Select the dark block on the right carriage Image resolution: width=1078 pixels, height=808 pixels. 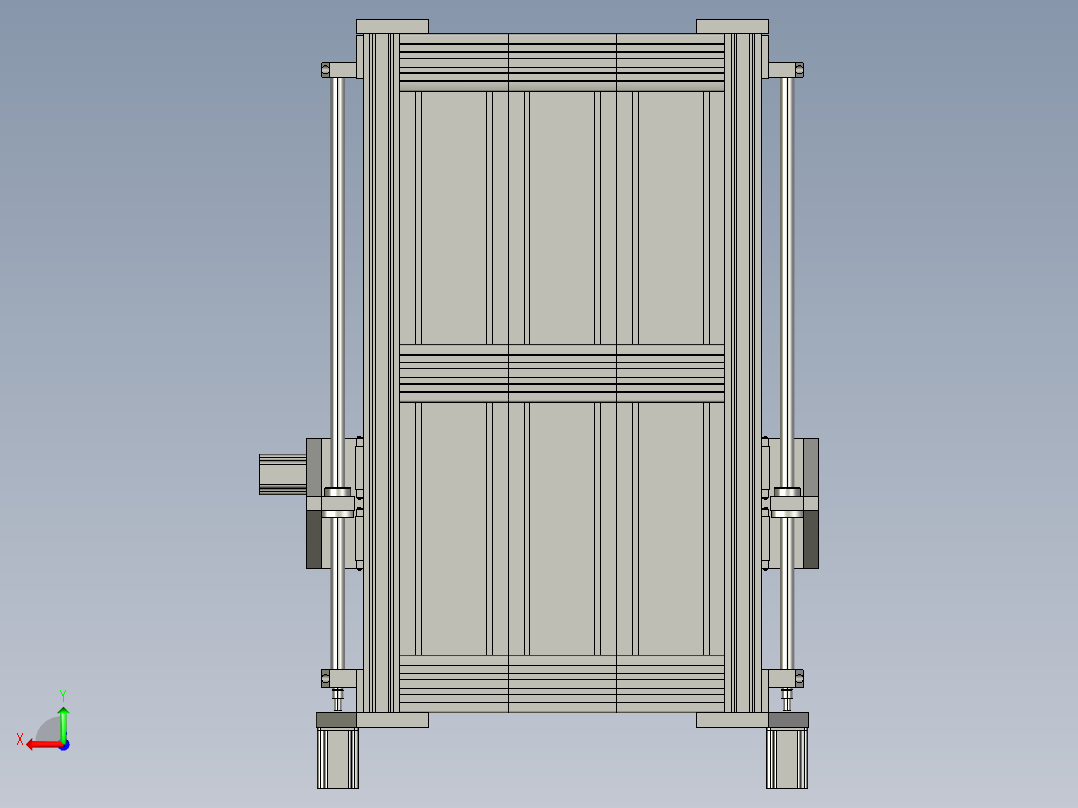[x=811, y=539]
